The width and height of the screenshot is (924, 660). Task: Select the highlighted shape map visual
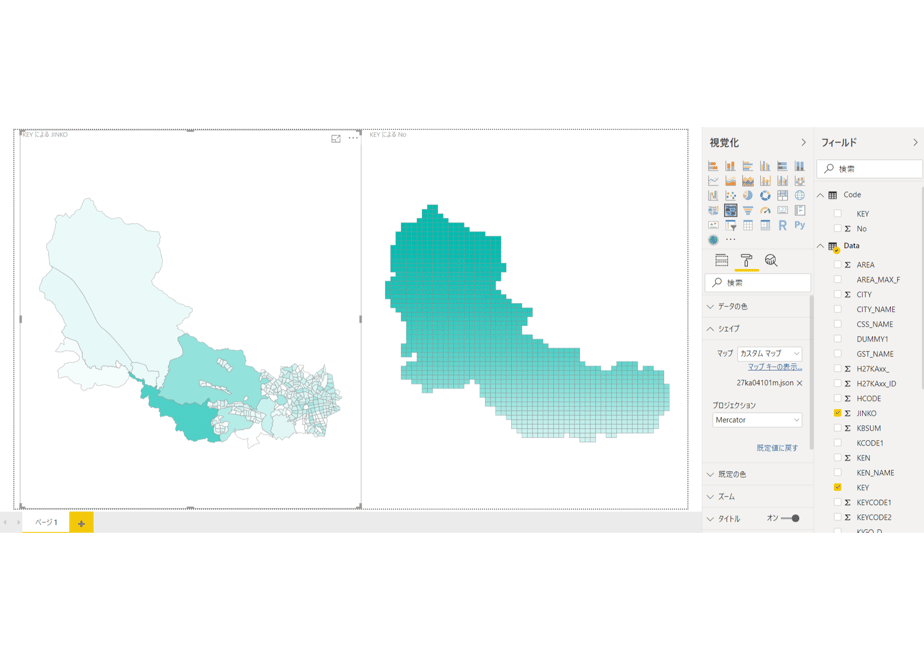(731, 210)
